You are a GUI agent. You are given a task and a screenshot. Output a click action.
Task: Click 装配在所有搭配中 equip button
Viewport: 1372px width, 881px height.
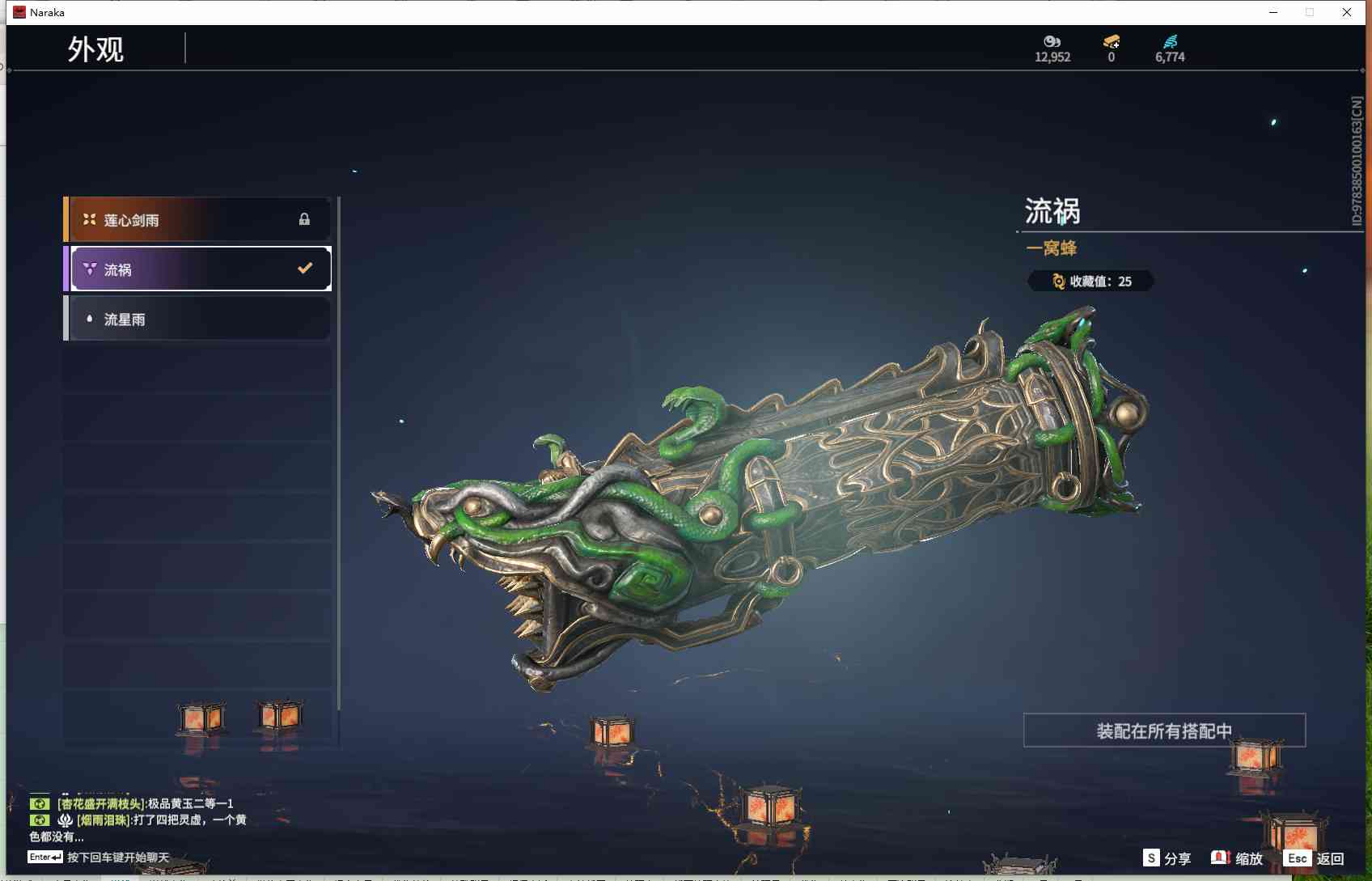(1164, 731)
